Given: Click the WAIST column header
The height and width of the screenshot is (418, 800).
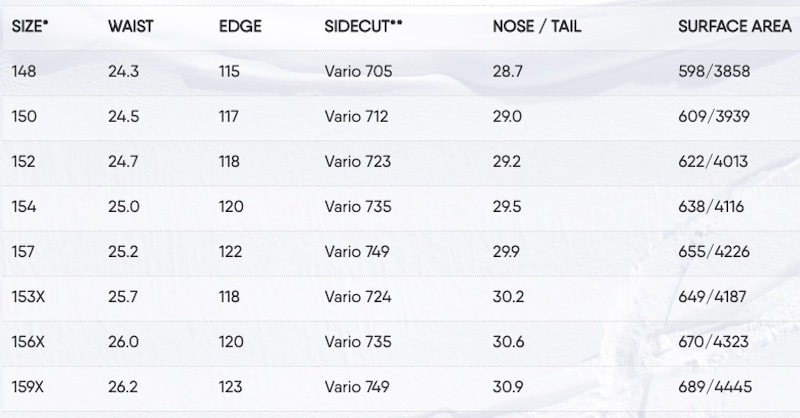Looking at the screenshot, I should tap(131, 26).
